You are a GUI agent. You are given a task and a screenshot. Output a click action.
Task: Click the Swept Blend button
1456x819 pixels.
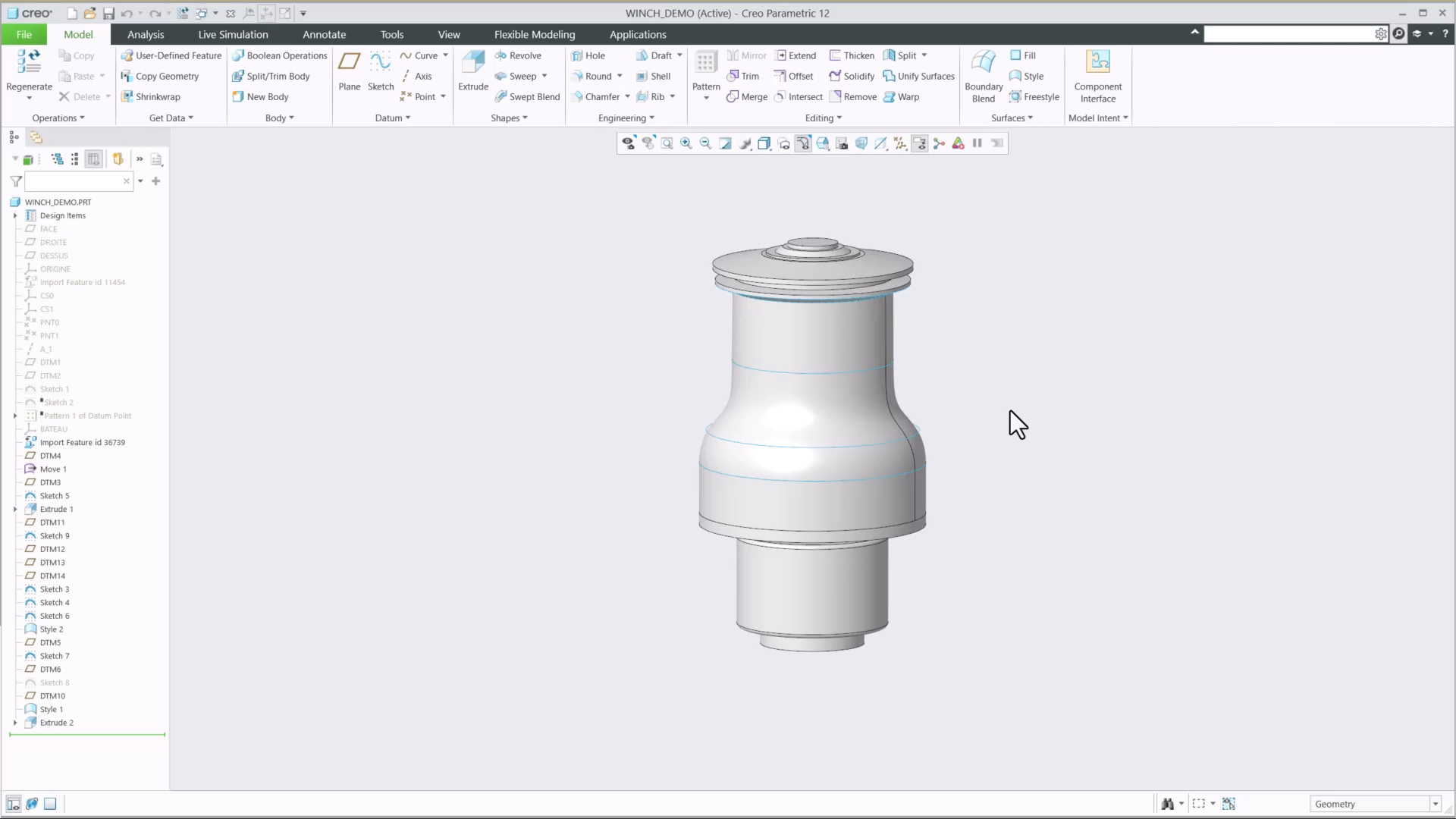point(527,96)
